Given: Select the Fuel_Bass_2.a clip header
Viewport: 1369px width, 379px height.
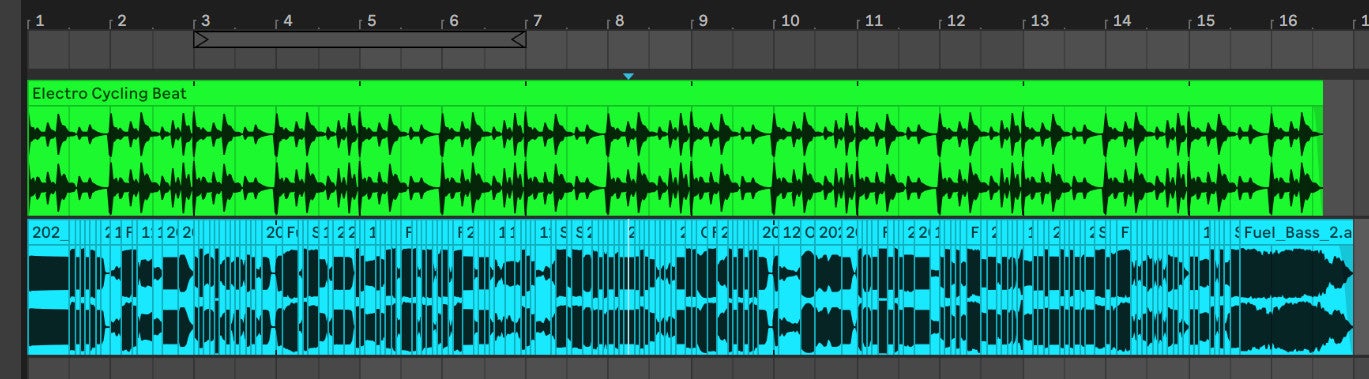Looking at the screenshot, I should (x=1296, y=232).
